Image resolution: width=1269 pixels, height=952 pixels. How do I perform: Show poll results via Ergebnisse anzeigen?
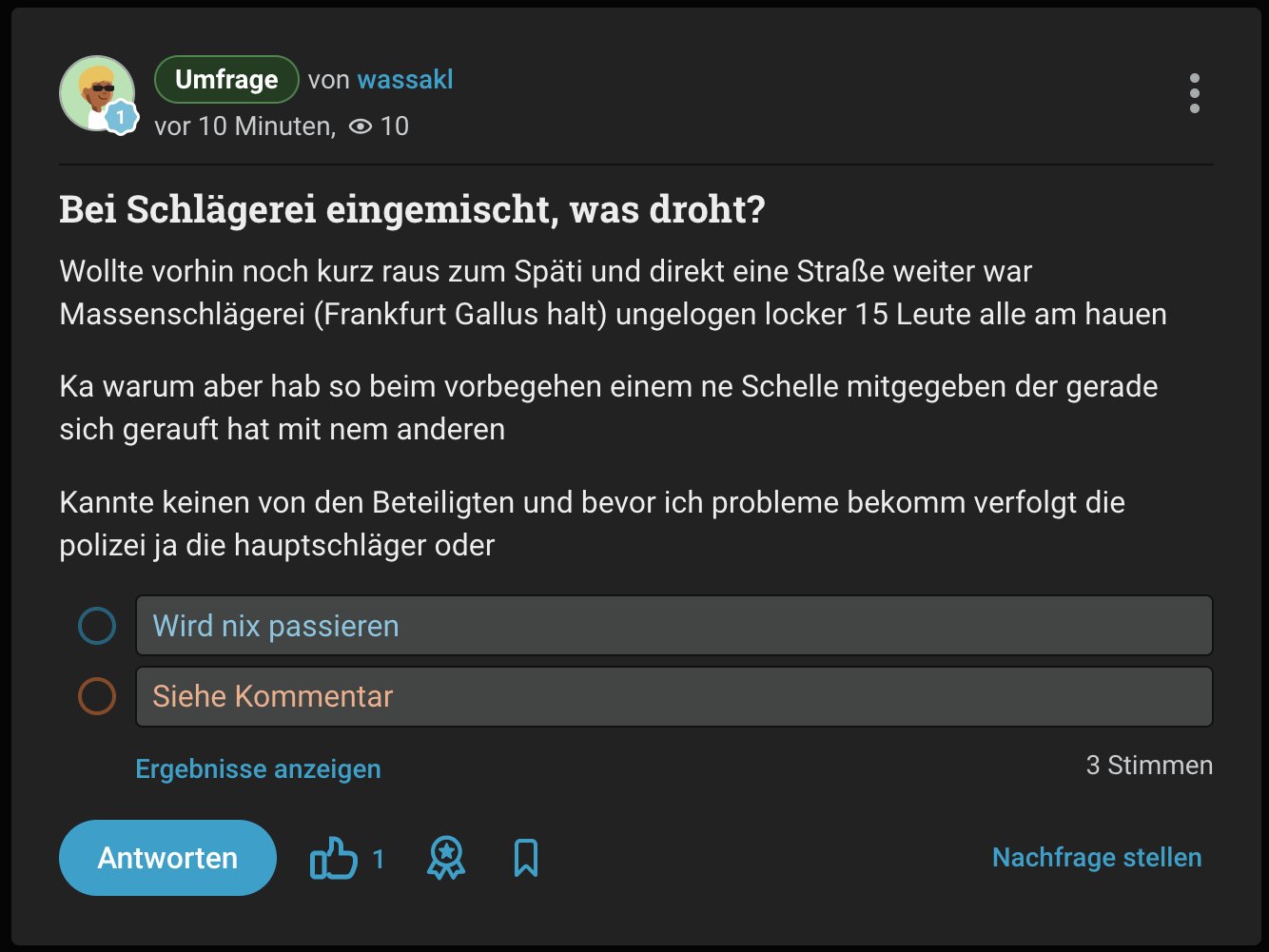(258, 768)
